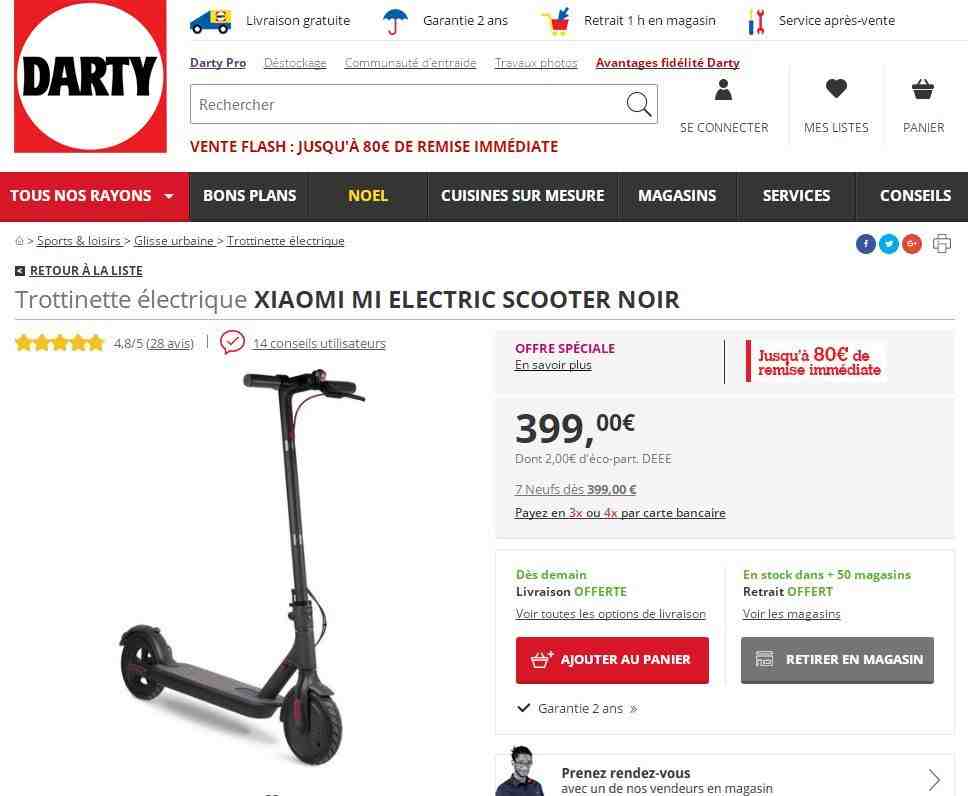This screenshot has width=968, height=796.
Task: Click Ajouter au panier button
Action: click(612, 660)
